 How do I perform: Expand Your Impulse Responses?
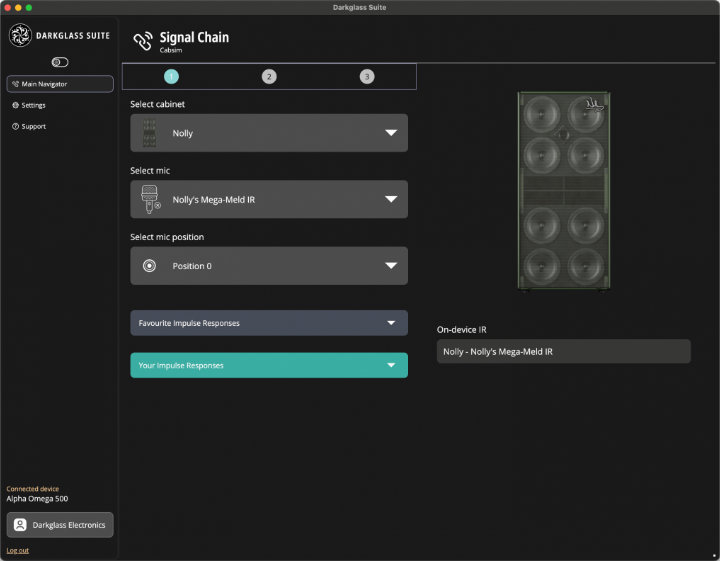[269, 365]
